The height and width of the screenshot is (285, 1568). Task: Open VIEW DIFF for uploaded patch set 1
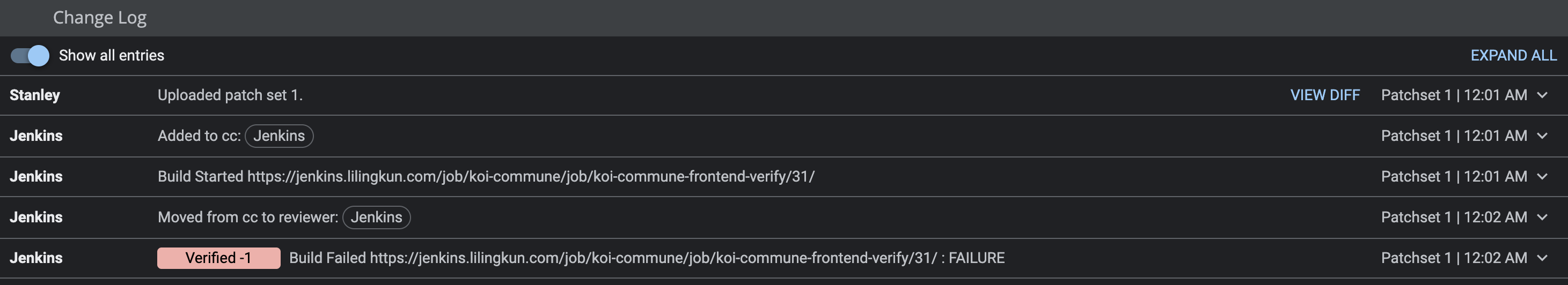1324,95
